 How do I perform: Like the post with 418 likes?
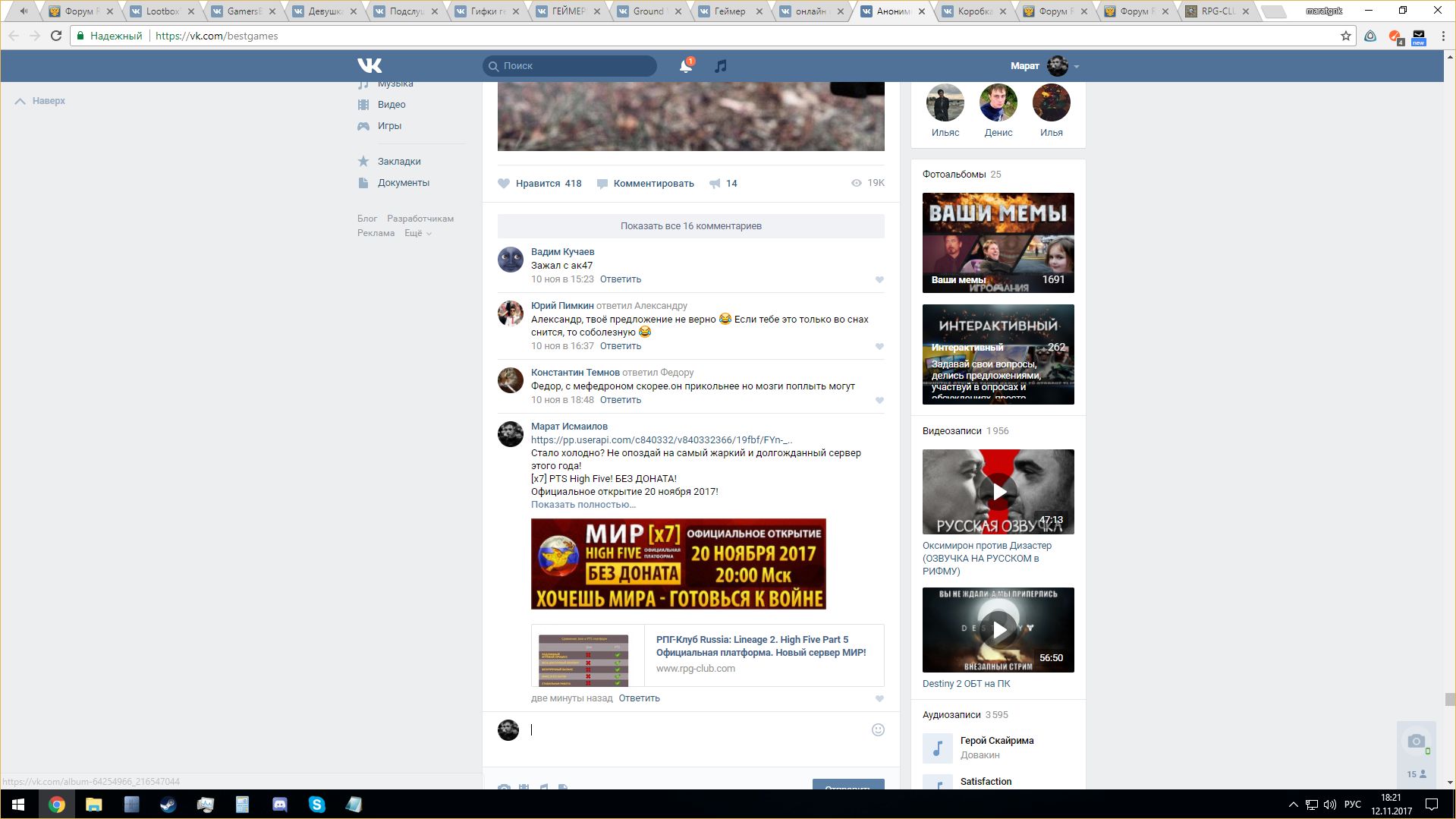click(505, 184)
